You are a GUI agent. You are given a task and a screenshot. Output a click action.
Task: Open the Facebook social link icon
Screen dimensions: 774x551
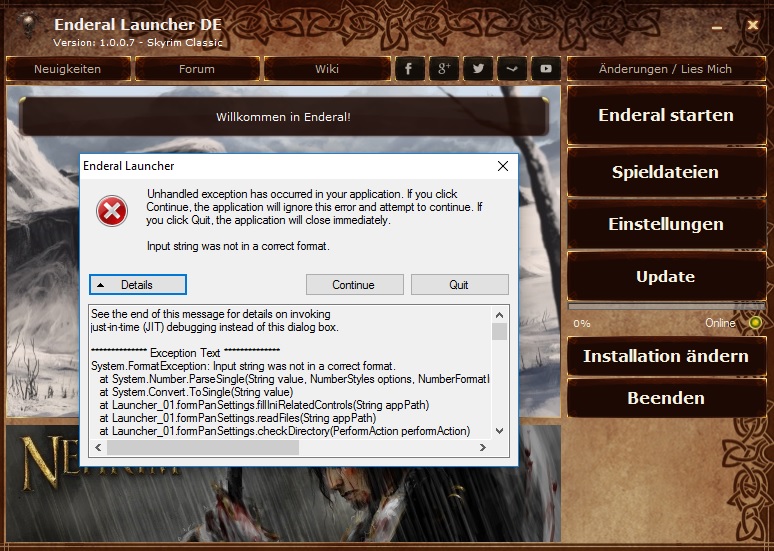click(x=410, y=69)
